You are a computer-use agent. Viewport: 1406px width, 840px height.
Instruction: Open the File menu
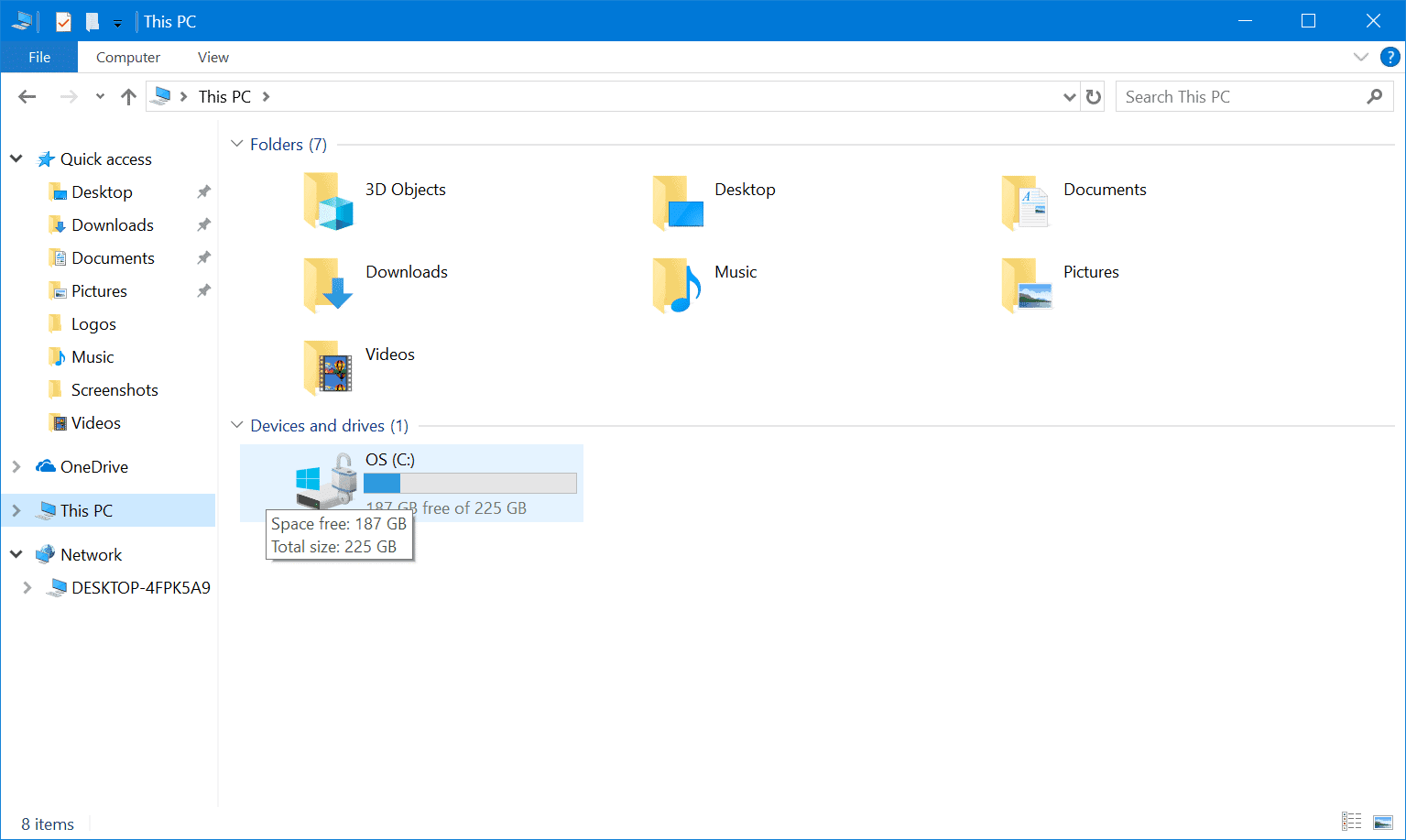click(x=38, y=56)
